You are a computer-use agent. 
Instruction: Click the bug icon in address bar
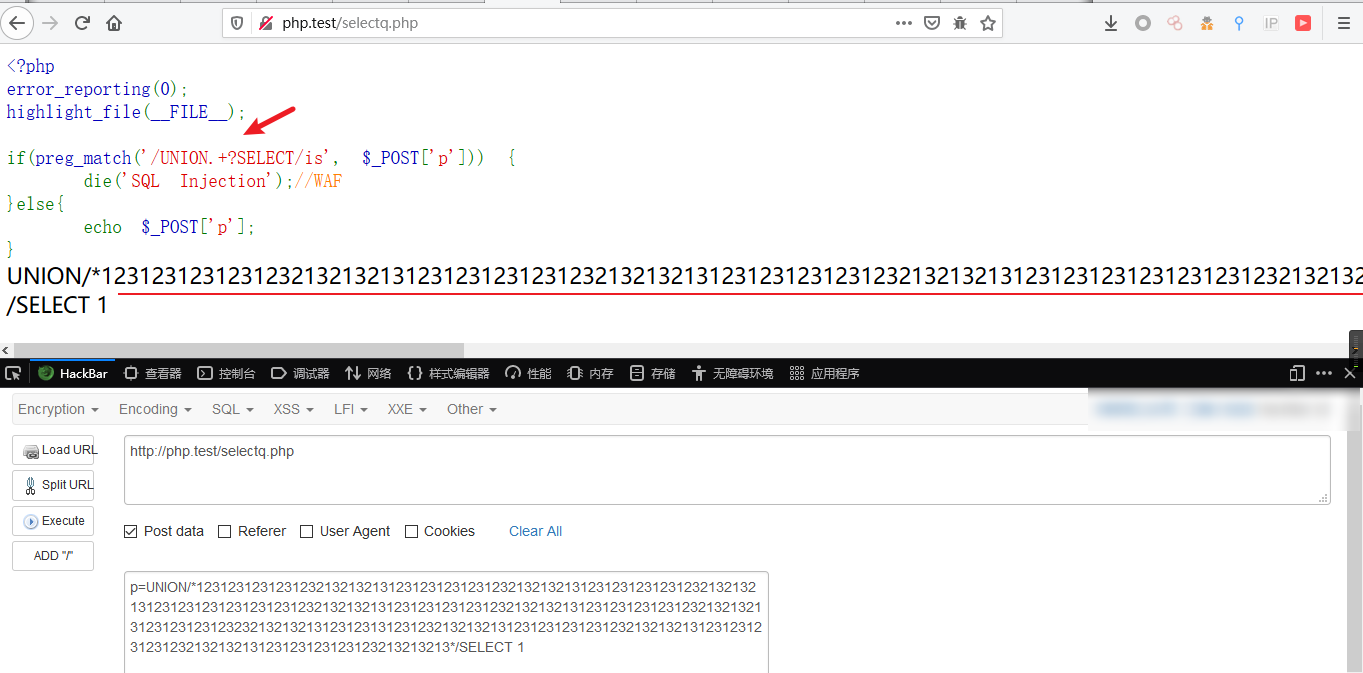click(x=960, y=23)
